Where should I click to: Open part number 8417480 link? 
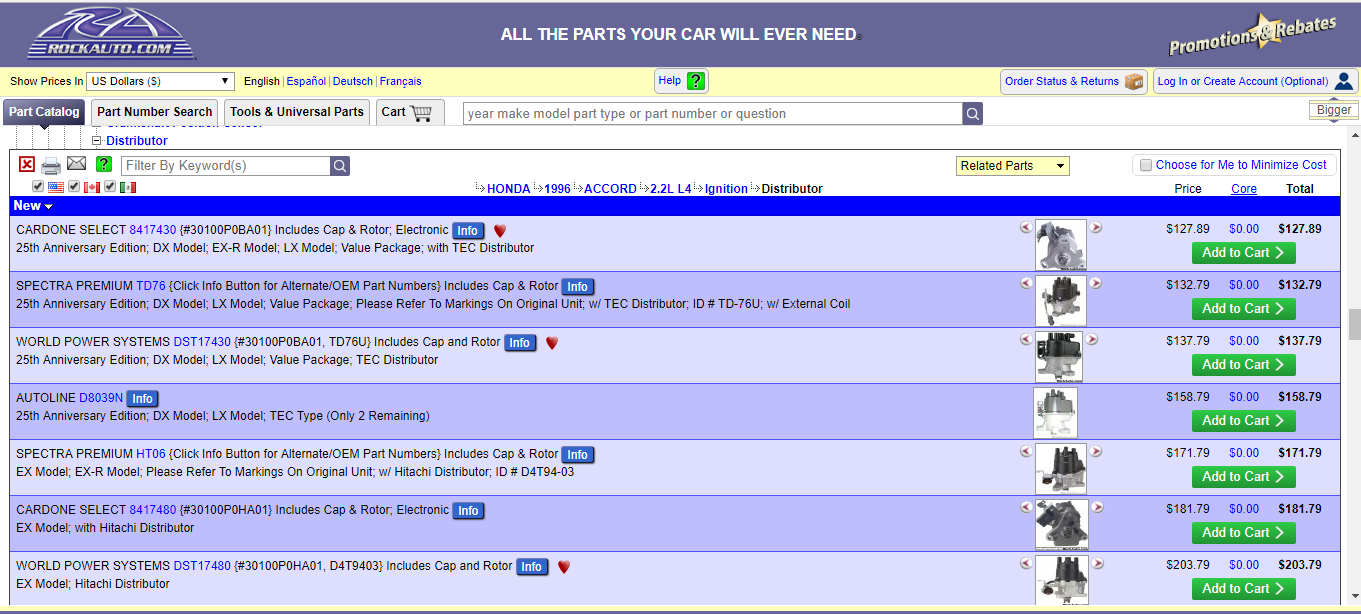[153, 510]
